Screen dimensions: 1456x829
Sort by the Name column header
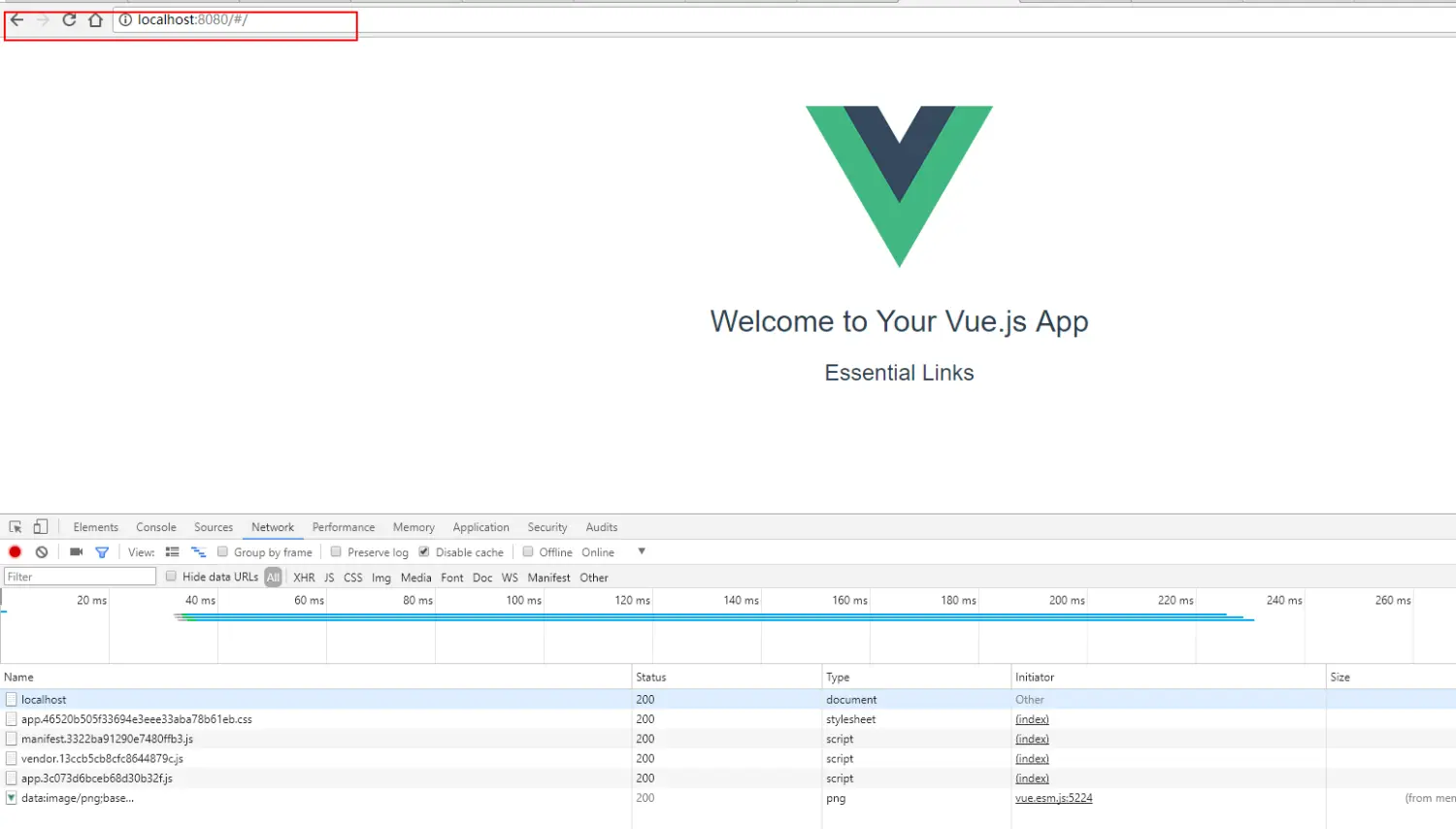click(x=315, y=677)
